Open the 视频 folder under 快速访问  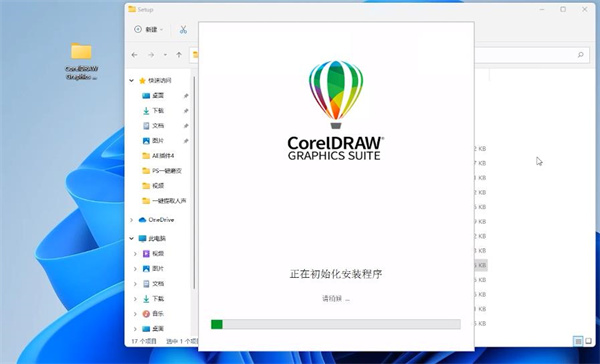coord(153,186)
